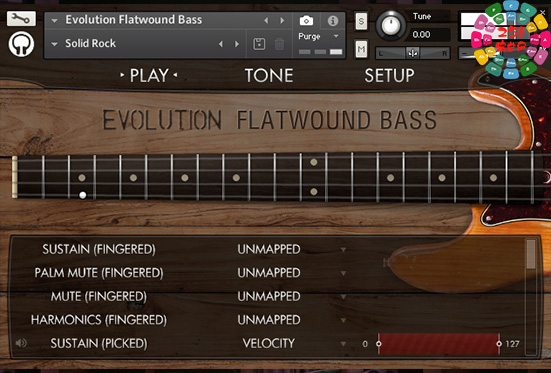This screenshot has height=373, width=551.
Task: Mute the instrument with M button
Action: [361, 49]
